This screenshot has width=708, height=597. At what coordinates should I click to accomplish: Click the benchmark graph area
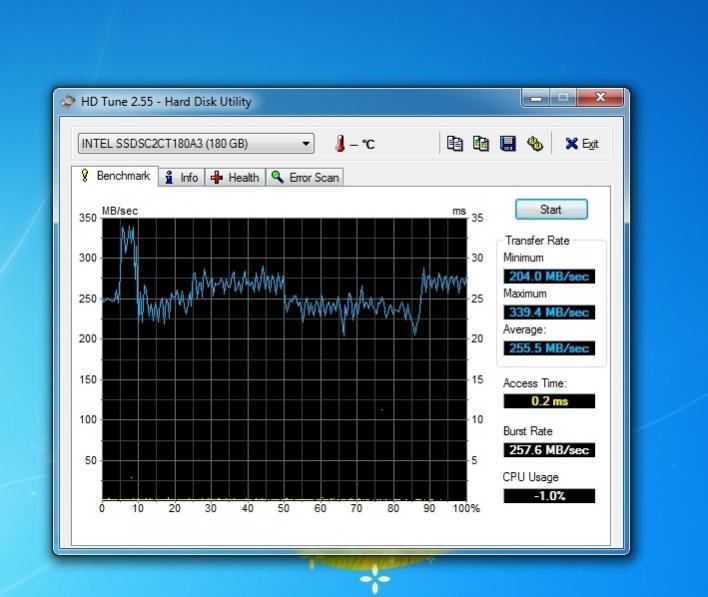tap(284, 359)
